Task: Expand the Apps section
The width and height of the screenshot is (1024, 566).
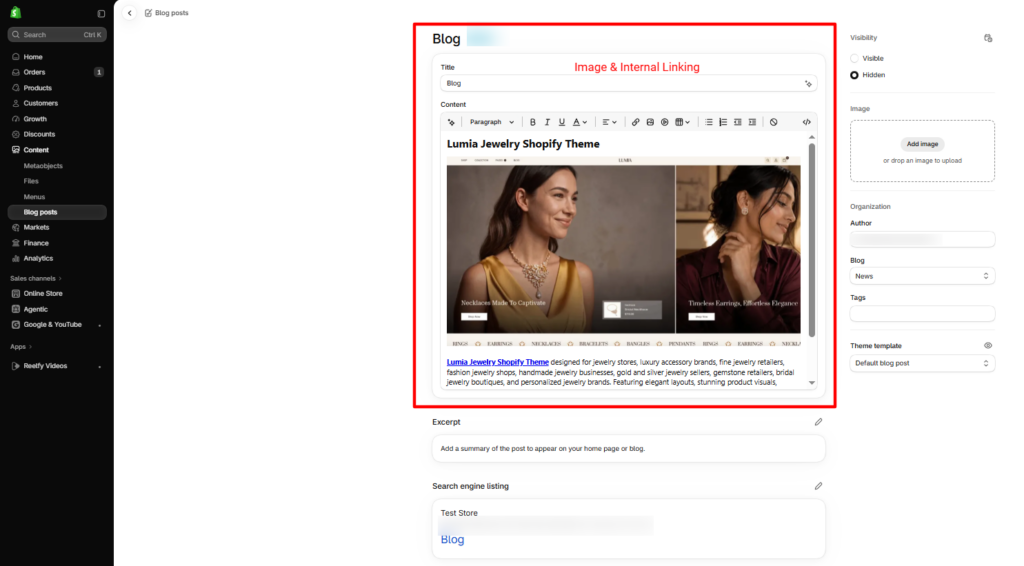Action: [x=21, y=347]
